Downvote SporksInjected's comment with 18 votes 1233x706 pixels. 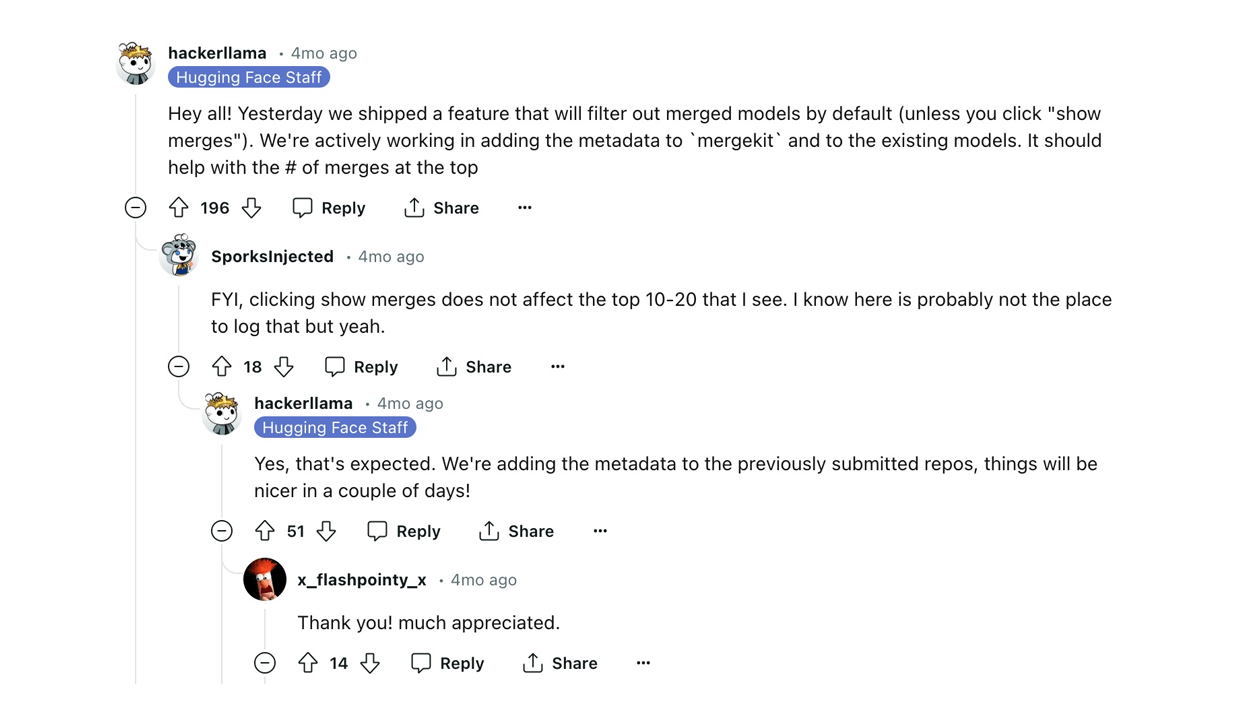[x=284, y=367]
